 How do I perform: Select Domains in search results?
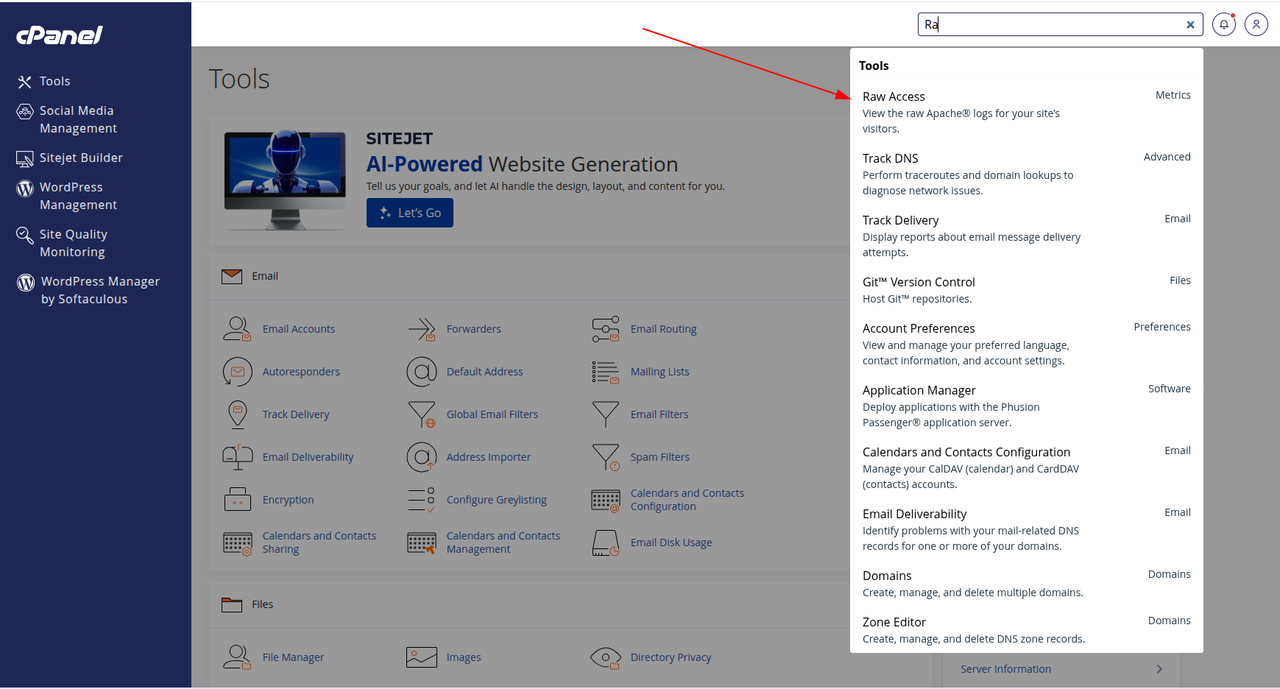click(1027, 583)
